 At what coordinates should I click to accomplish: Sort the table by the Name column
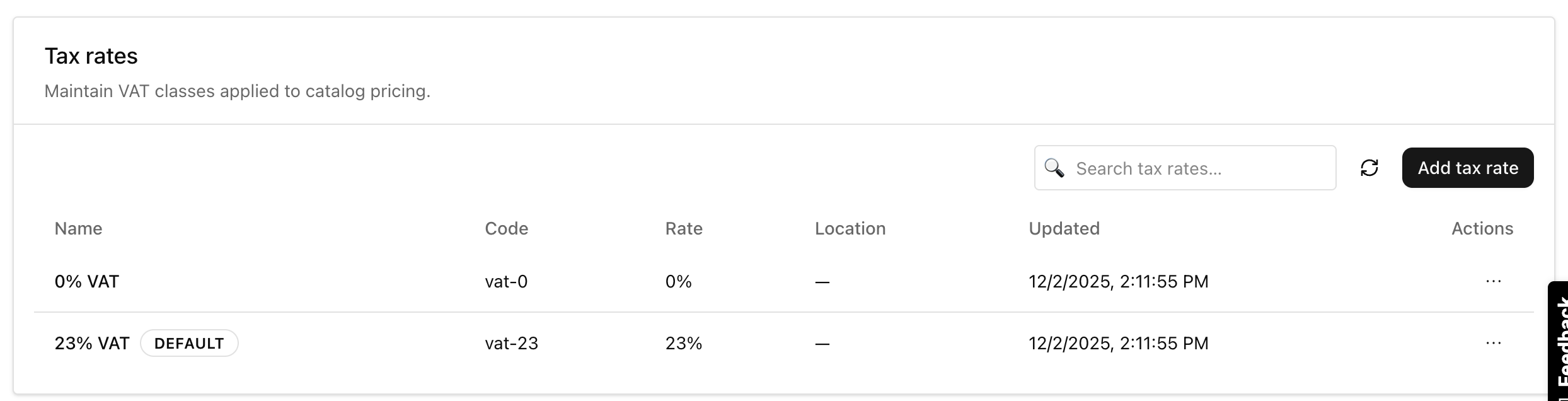tap(78, 228)
